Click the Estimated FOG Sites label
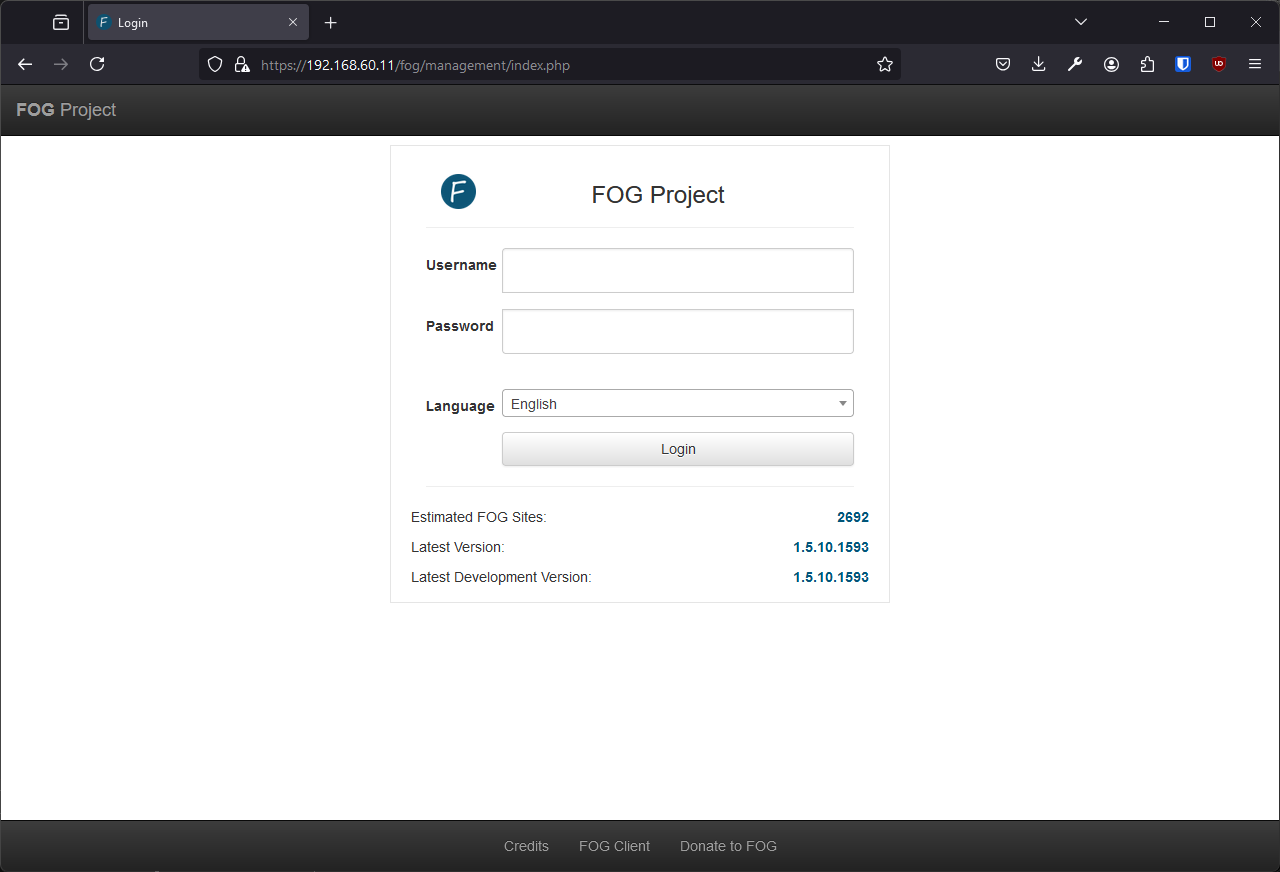 [x=479, y=517]
